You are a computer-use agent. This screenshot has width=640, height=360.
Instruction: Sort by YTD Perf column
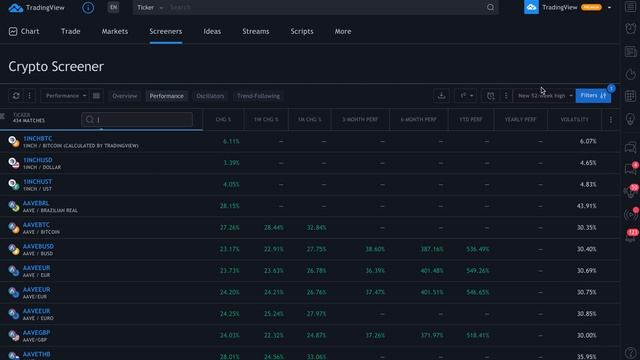point(471,120)
